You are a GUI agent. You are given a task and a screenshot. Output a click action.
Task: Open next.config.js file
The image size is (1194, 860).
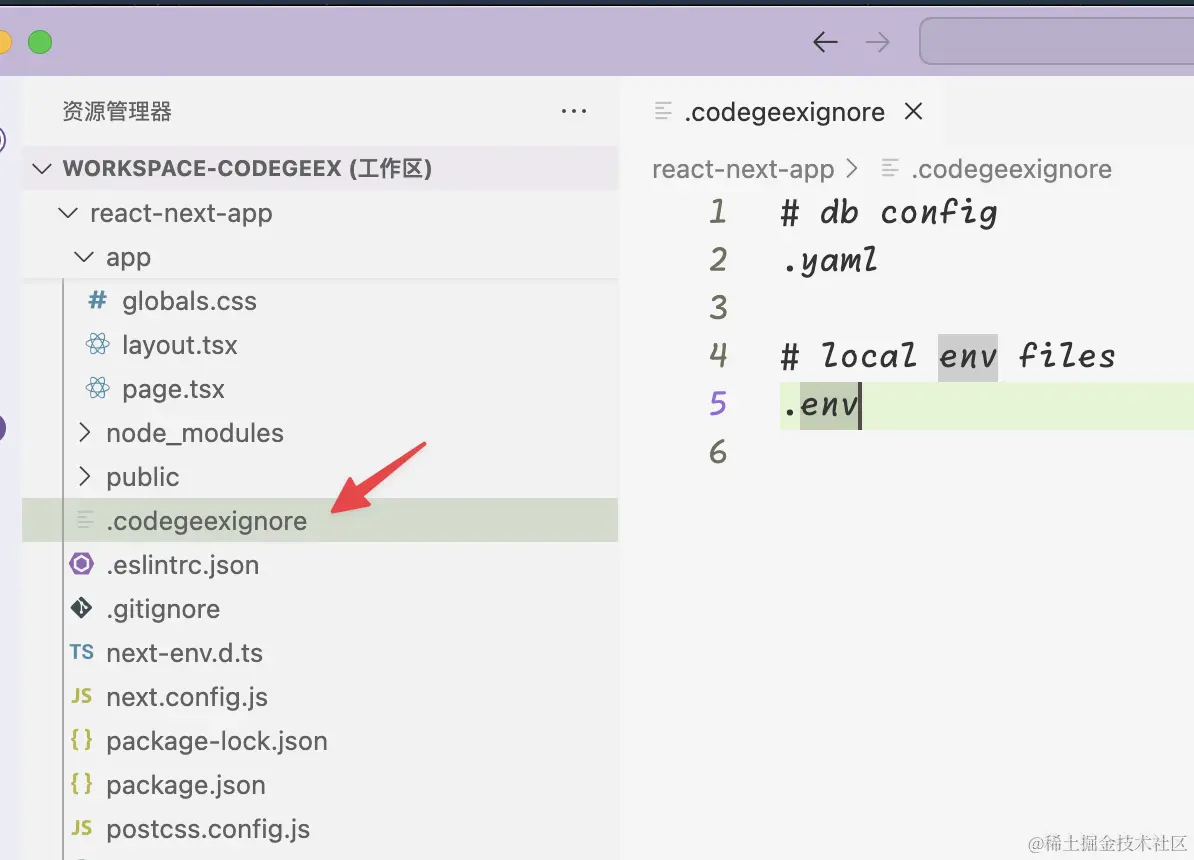pos(187,697)
